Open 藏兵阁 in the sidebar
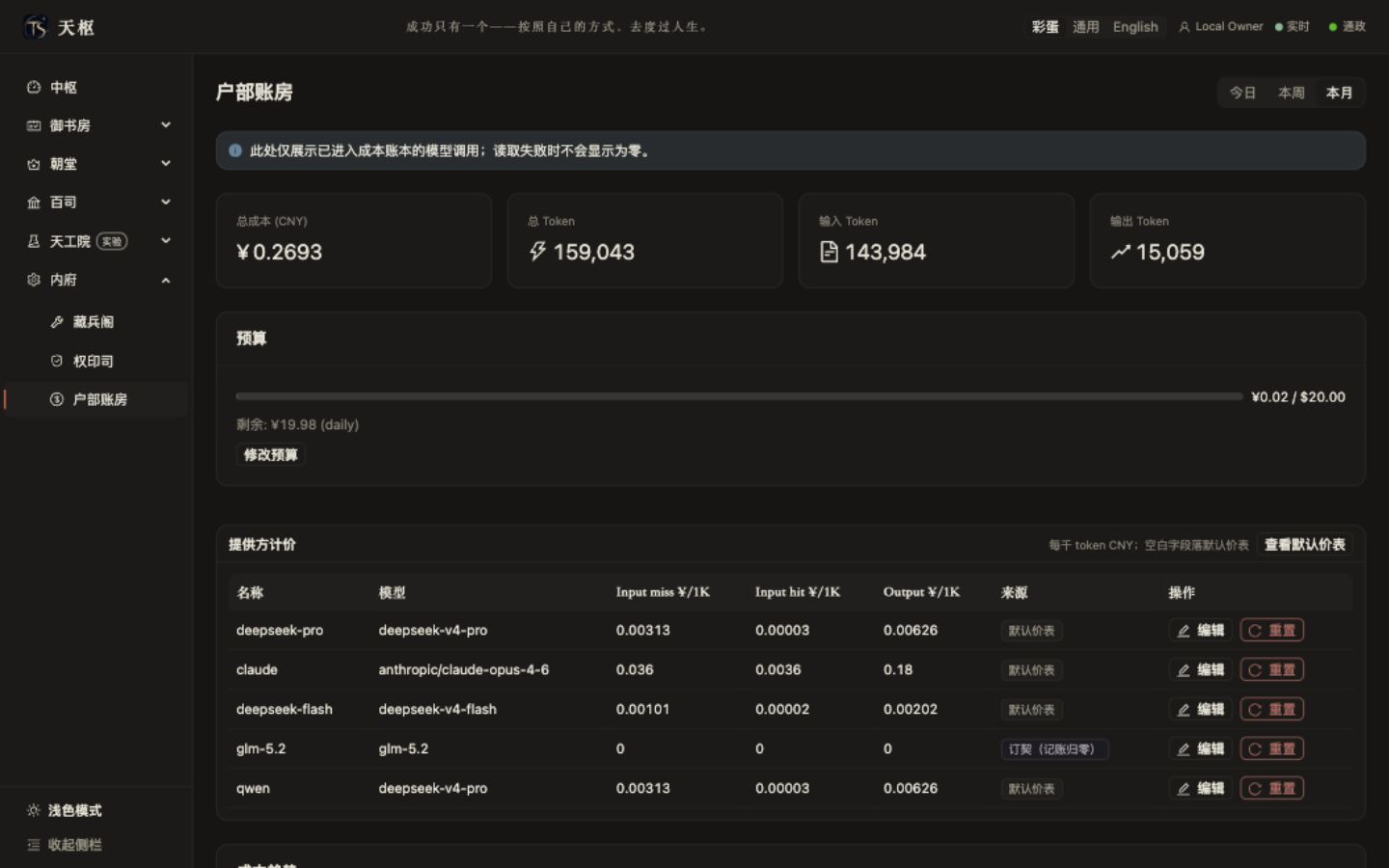The width and height of the screenshot is (1389, 868). coord(94,322)
